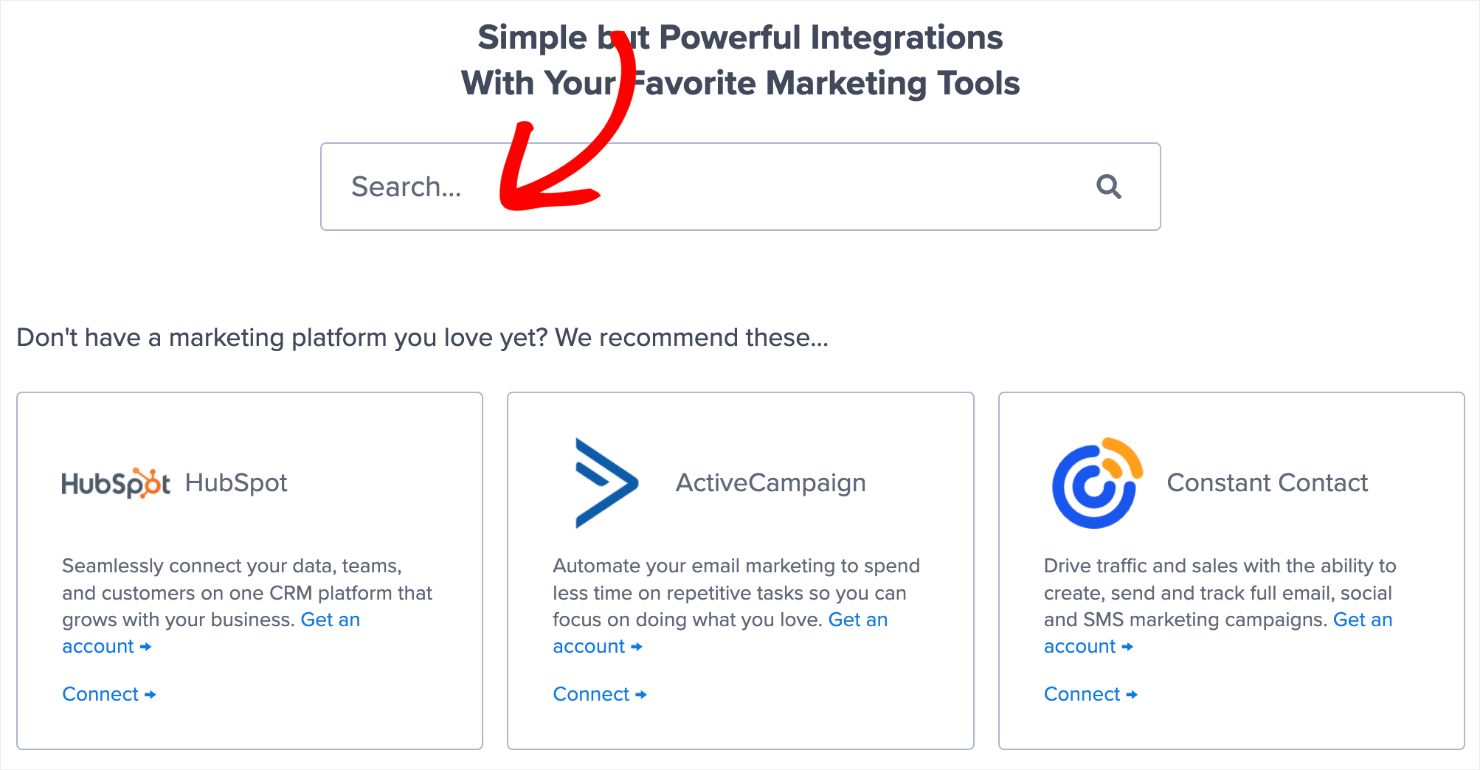
Task: Open ActiveCampaign's Get an account link
Action: 720,633
